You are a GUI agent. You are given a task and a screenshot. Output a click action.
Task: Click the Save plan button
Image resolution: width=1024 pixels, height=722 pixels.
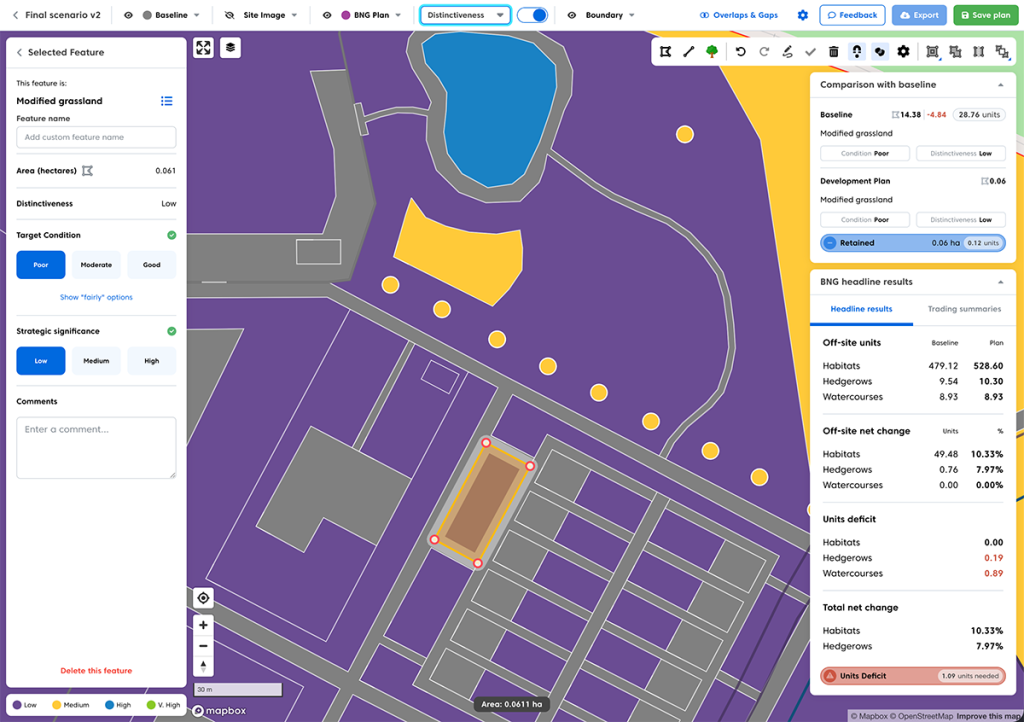(x=985, y=15)
